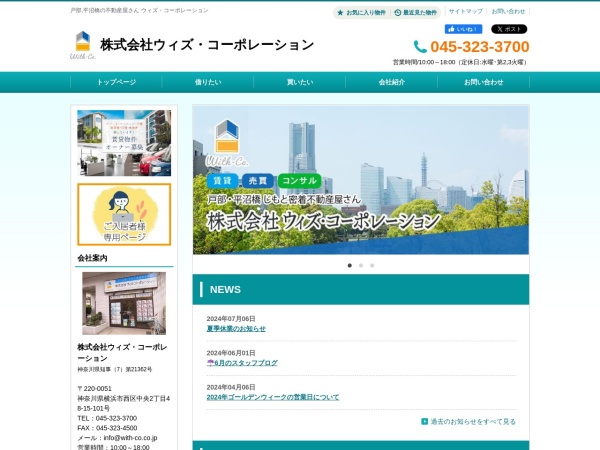Screen dimensions: 600x450
Task: Open ご入居者様専用ページ banner
Action: (124, 214)
